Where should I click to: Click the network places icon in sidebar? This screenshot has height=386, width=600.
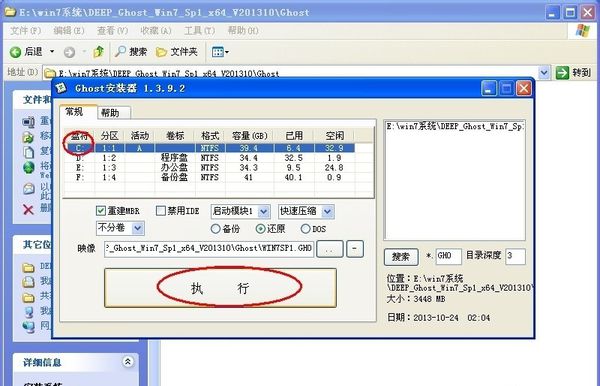click(28, 327)
